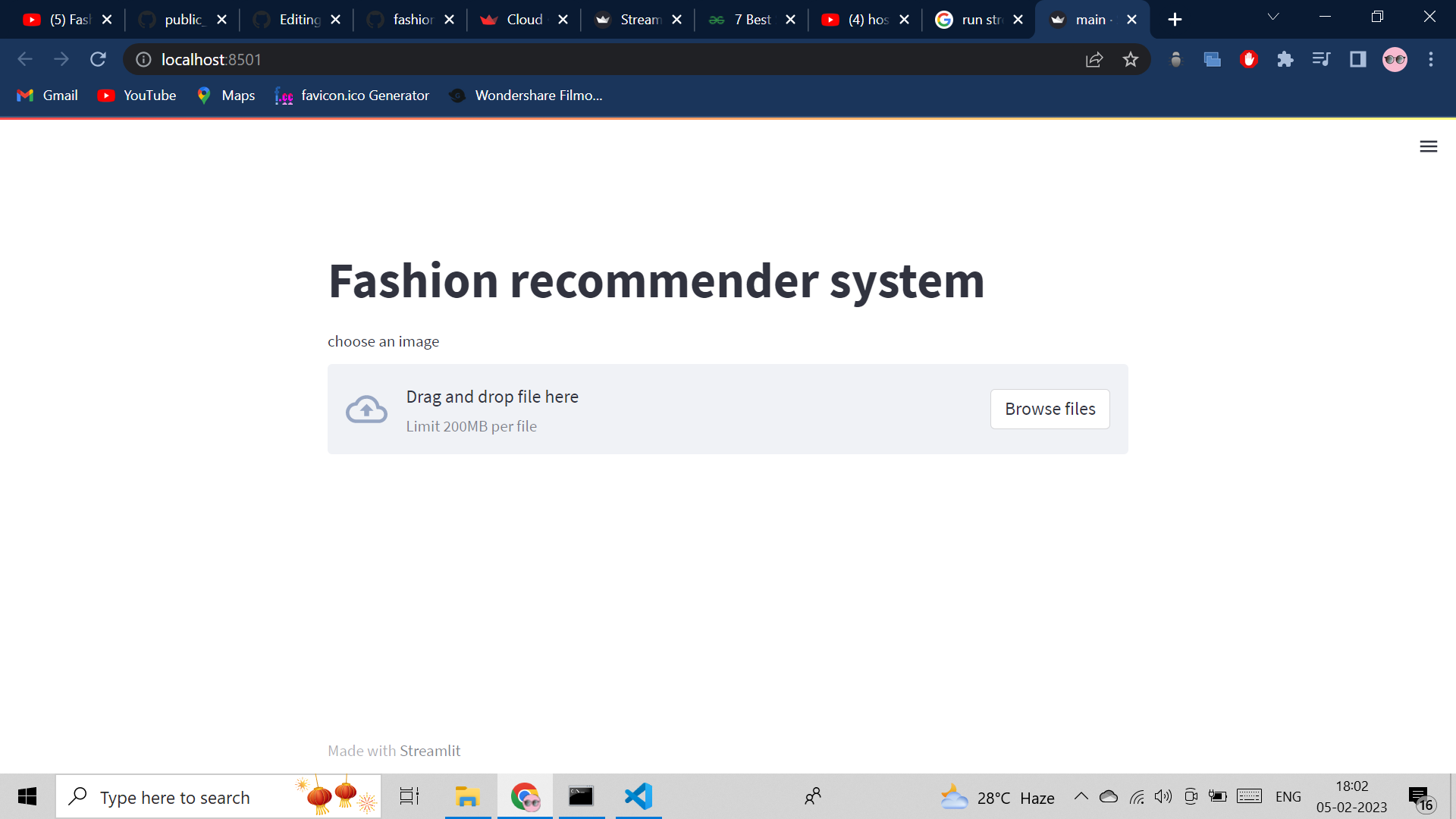Close the 'Stream' tab
1456x819 pixels.
tap(676, 20)
